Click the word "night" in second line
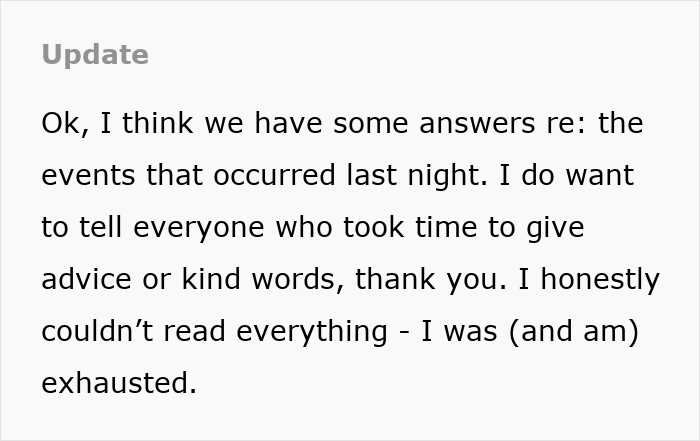Viewport: 700px width, 441px height. 448,176
